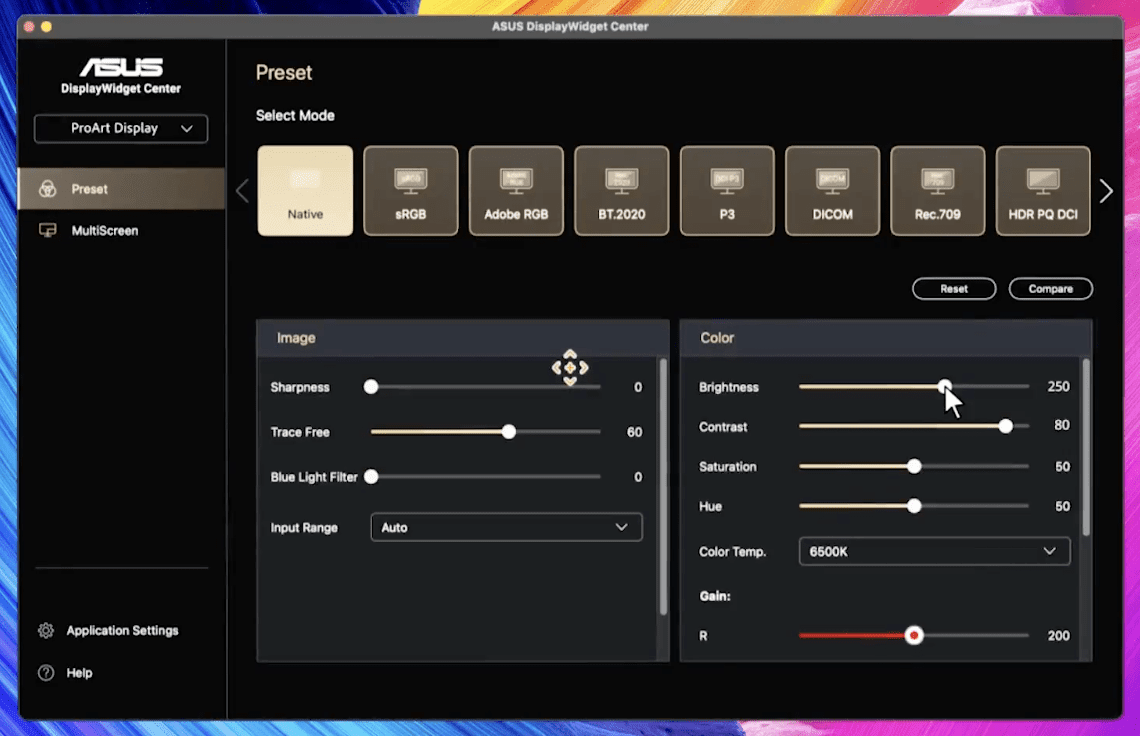Image resolution: width=1140 pixels, height=736 pixels.
Task: Click the yellow minimize window button
Action: tap(47, 26)
